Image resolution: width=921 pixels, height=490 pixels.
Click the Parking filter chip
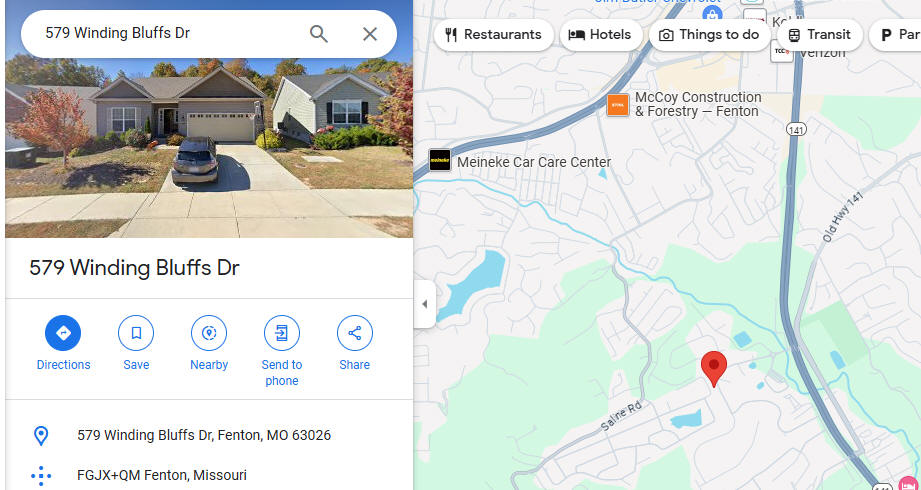(x=897, y=35)
